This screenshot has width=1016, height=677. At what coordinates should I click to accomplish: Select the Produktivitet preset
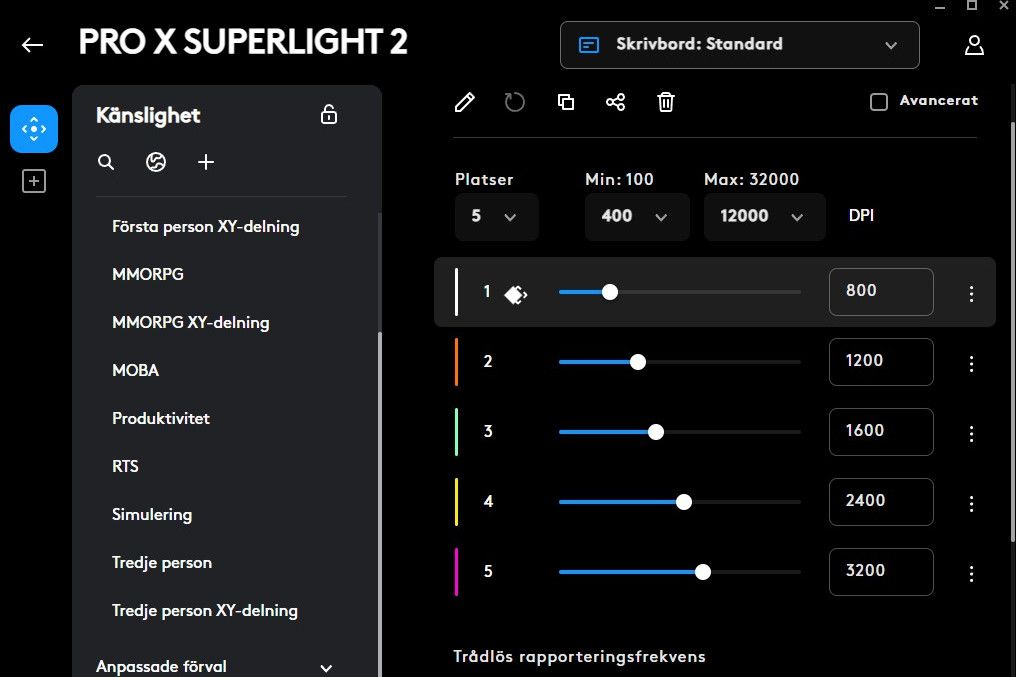pos(161,419)
